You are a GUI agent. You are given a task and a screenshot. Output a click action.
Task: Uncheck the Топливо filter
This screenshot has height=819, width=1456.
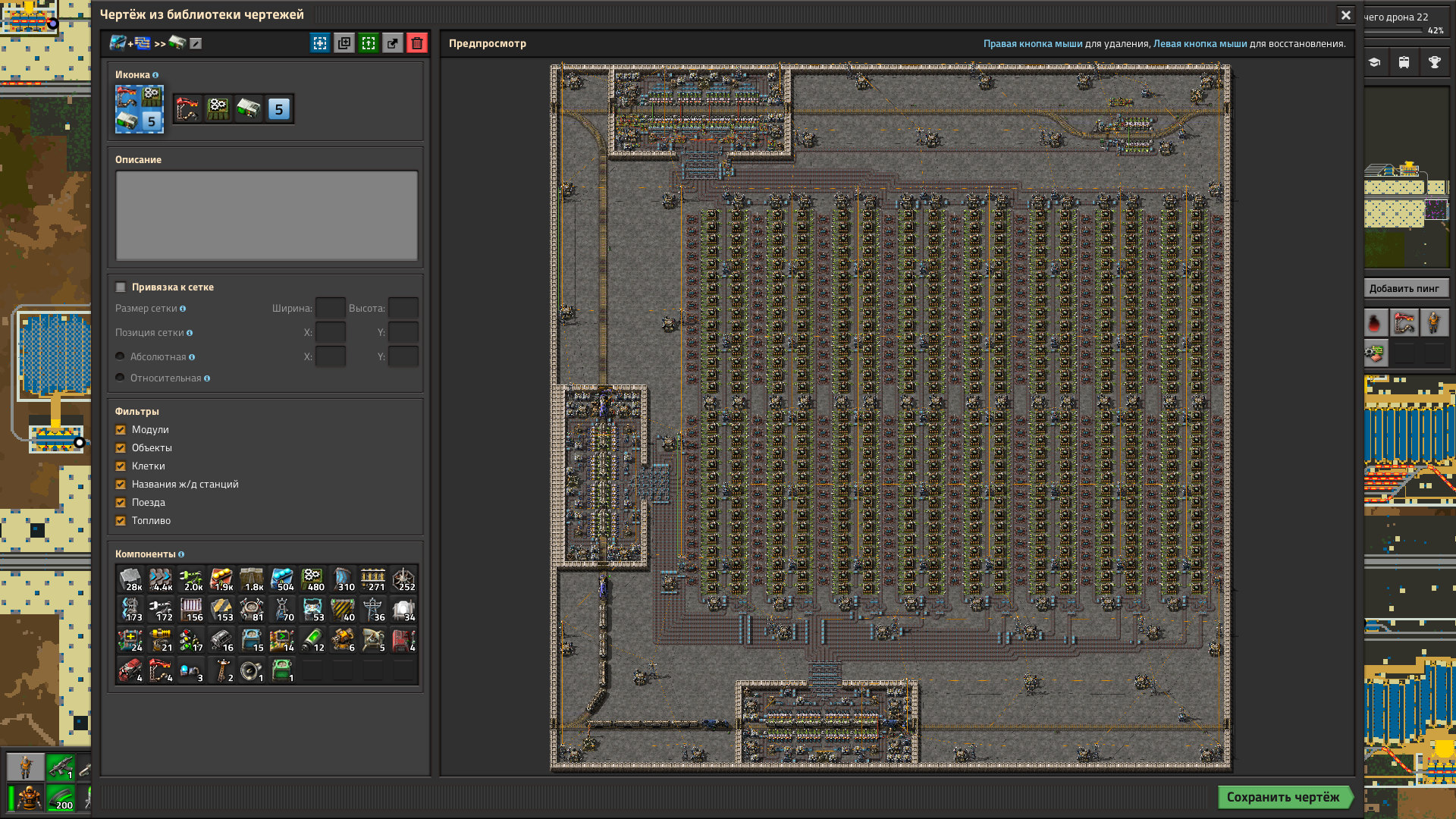[121, 521]
